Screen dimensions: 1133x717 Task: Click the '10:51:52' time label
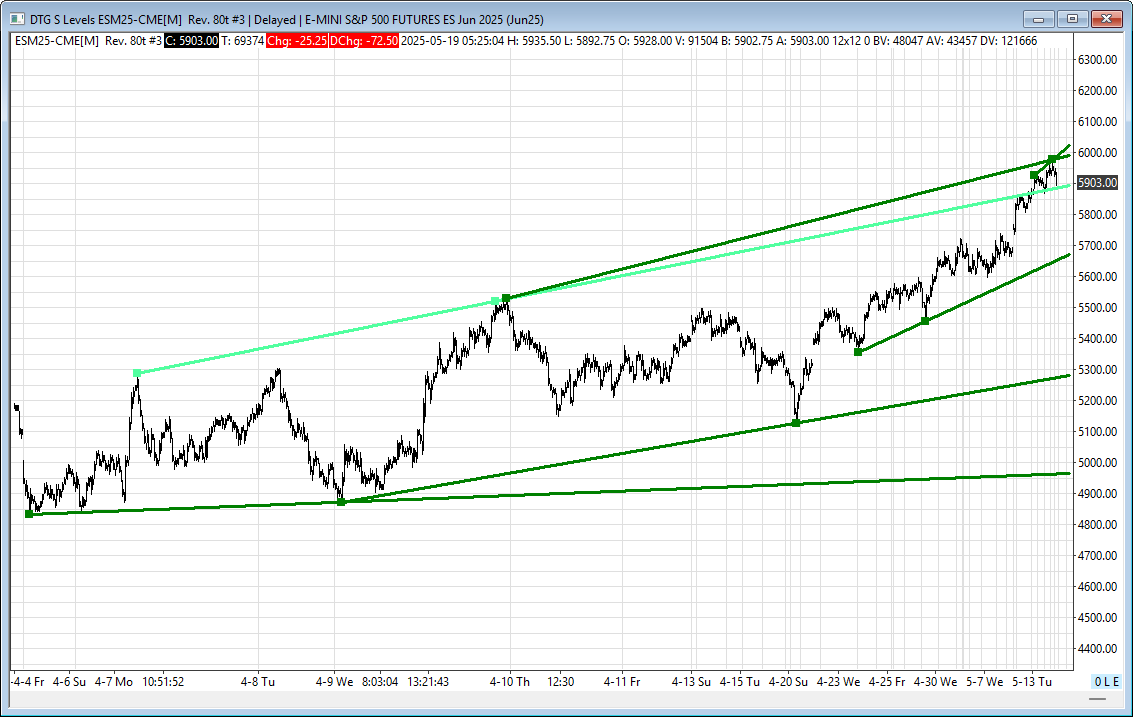(163, 682)
